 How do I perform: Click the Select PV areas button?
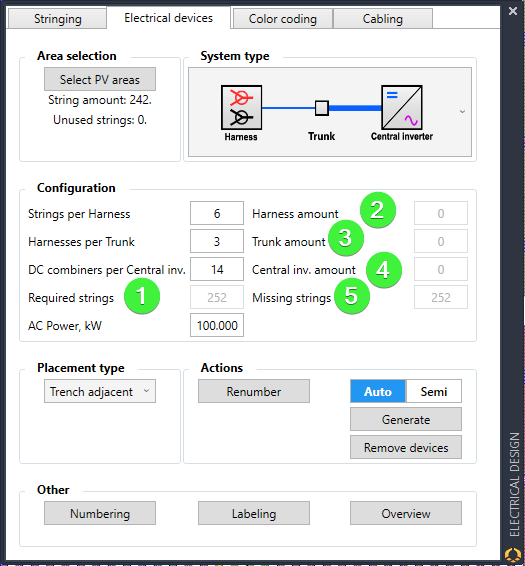(100, 79)
